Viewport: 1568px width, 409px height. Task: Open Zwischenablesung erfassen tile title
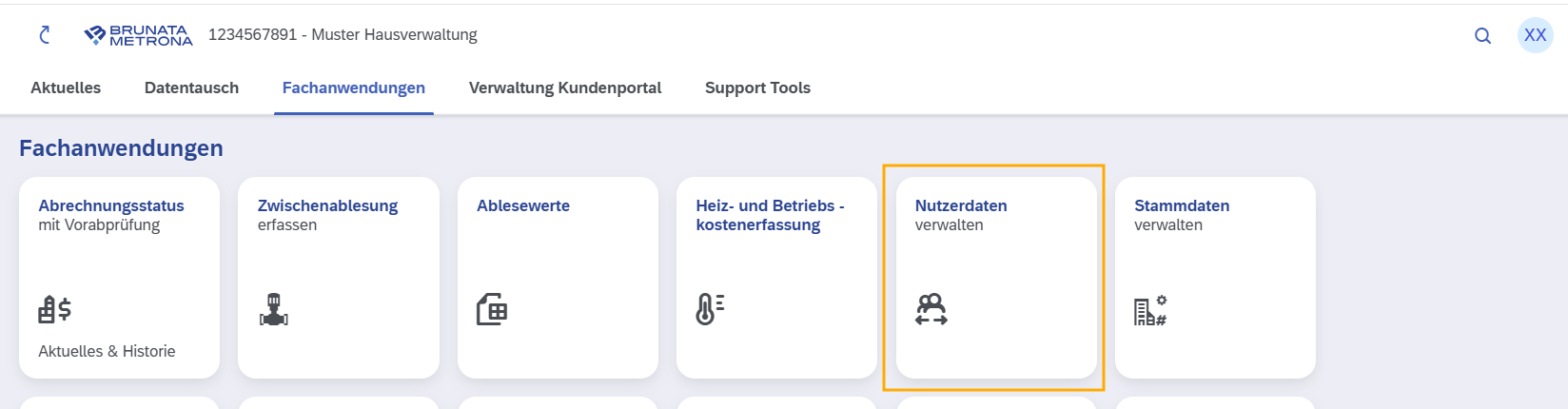tap(327, 215)
